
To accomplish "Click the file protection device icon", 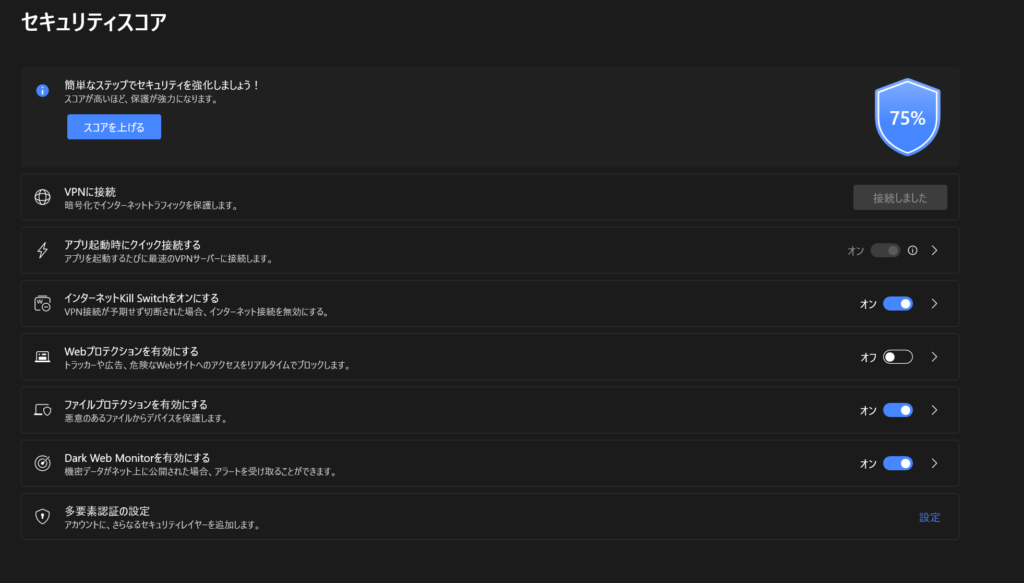I will coord(42,410).
